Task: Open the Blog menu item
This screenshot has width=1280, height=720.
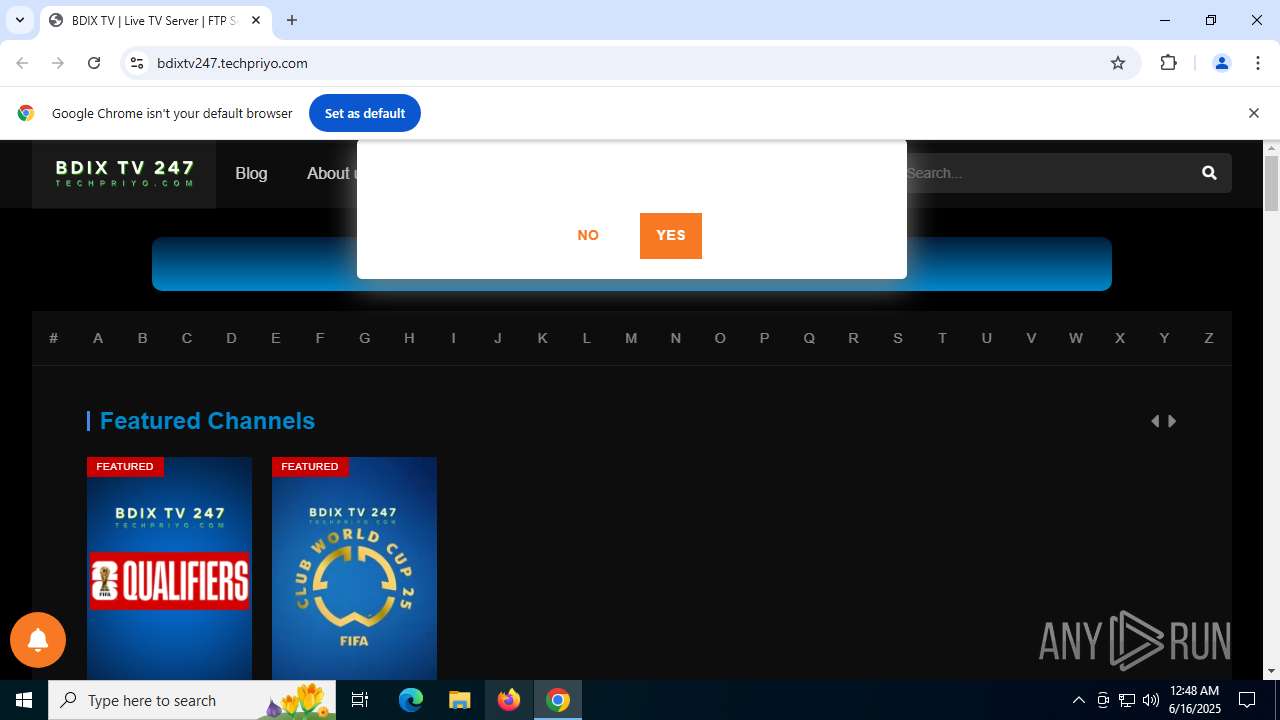Action: click(x=251, y=173)
